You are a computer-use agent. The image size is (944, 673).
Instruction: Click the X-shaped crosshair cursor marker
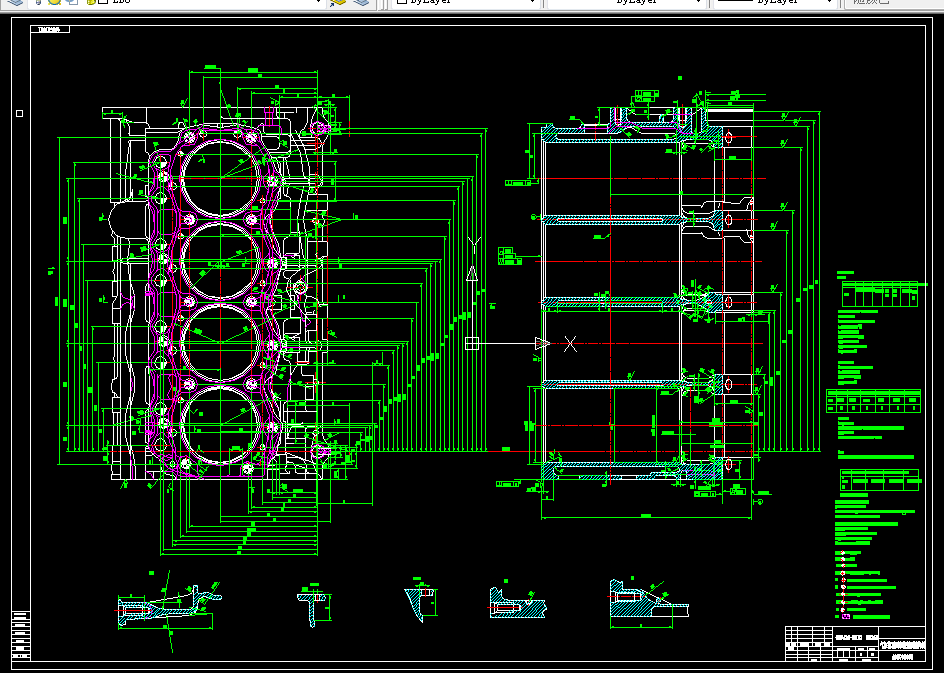570,344
